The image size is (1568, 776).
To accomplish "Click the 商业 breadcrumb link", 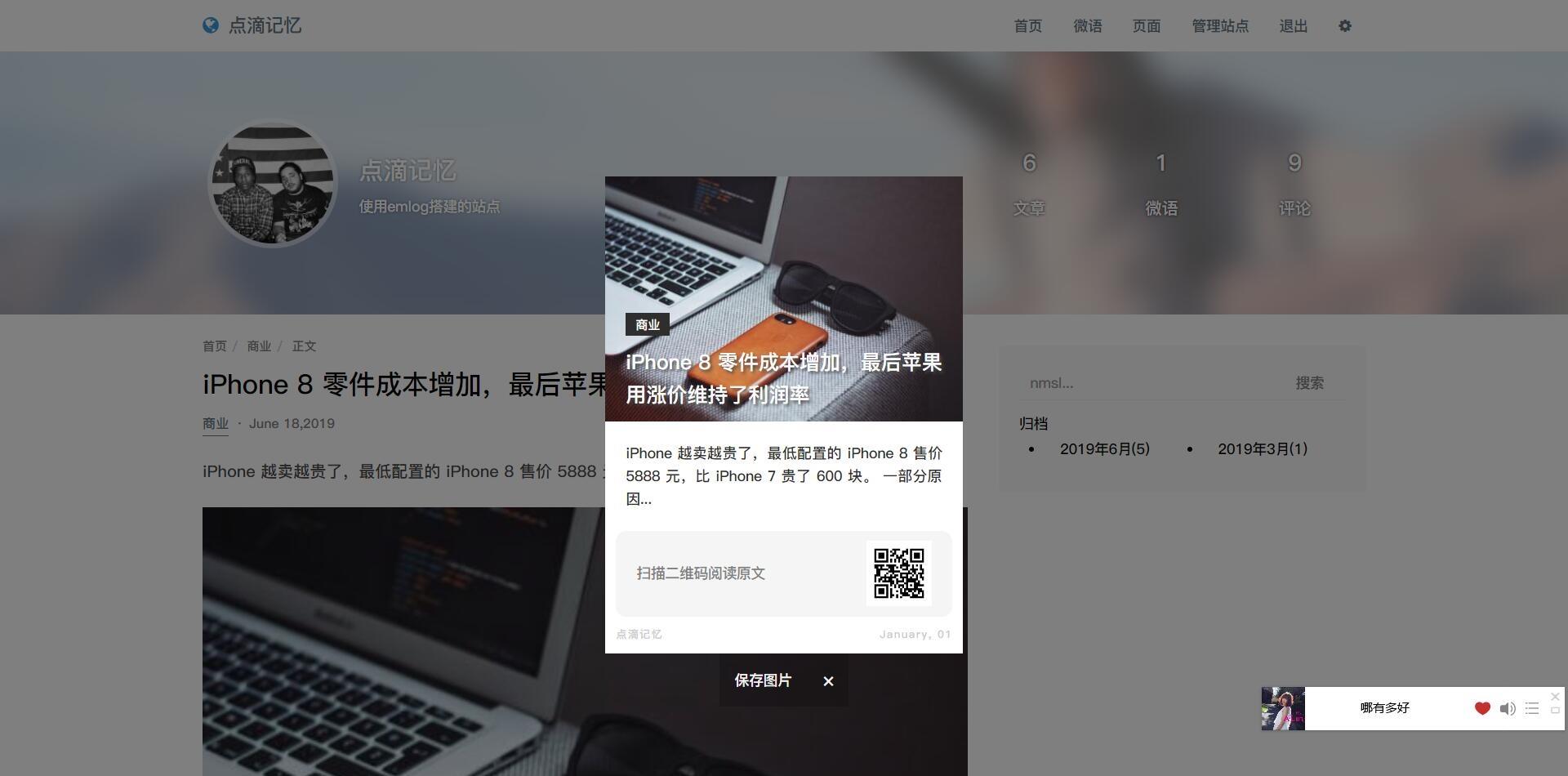I will pos(259,346).
